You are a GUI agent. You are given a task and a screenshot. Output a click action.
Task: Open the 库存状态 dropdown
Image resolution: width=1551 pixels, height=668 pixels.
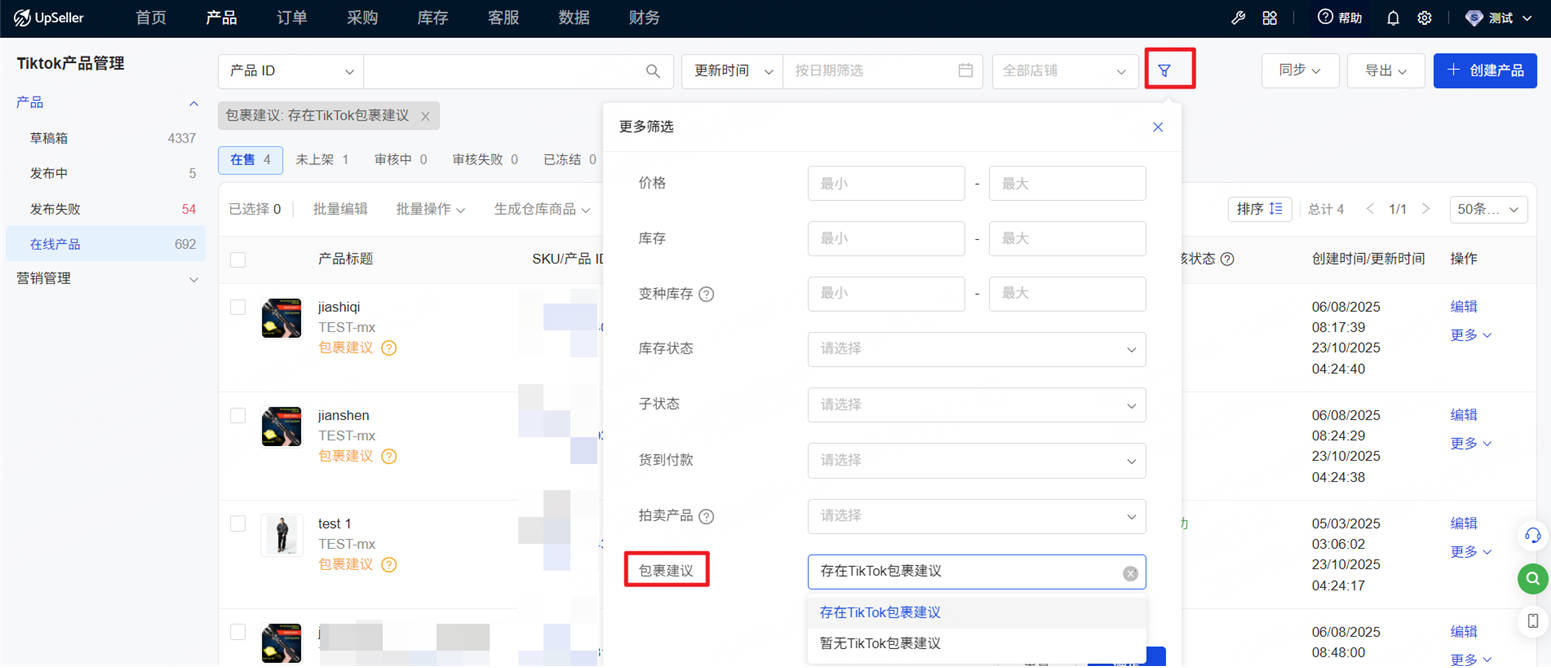click(x=977, y=349)
